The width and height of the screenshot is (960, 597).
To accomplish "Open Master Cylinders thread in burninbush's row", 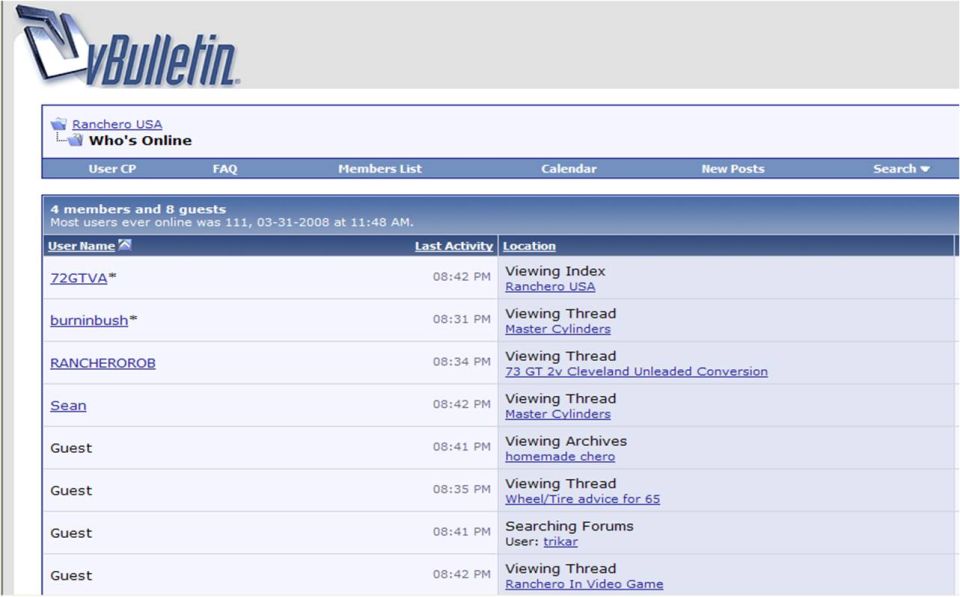I will tap(558, 329).
